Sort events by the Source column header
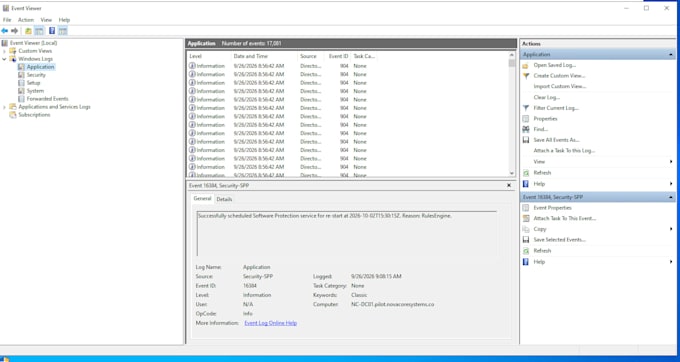Screen dimensions: 680x362 [311, 56]
